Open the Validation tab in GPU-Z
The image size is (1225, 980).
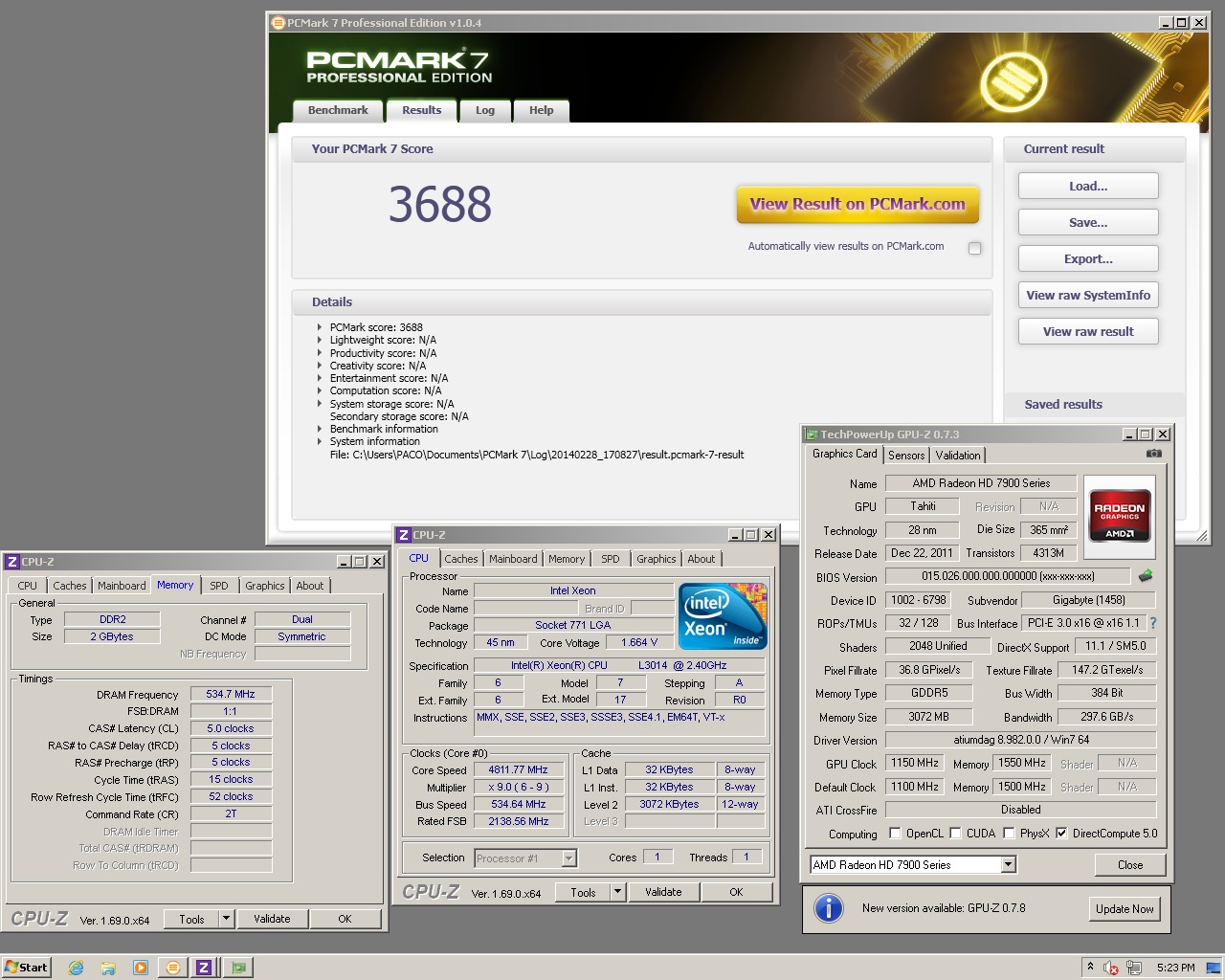[958, 456]
